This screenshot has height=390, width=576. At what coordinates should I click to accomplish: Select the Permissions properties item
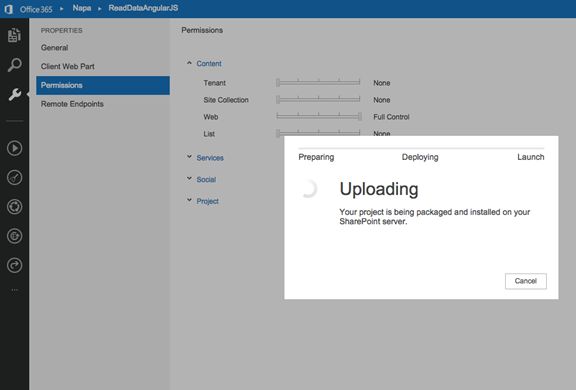(x=103, y=85)
